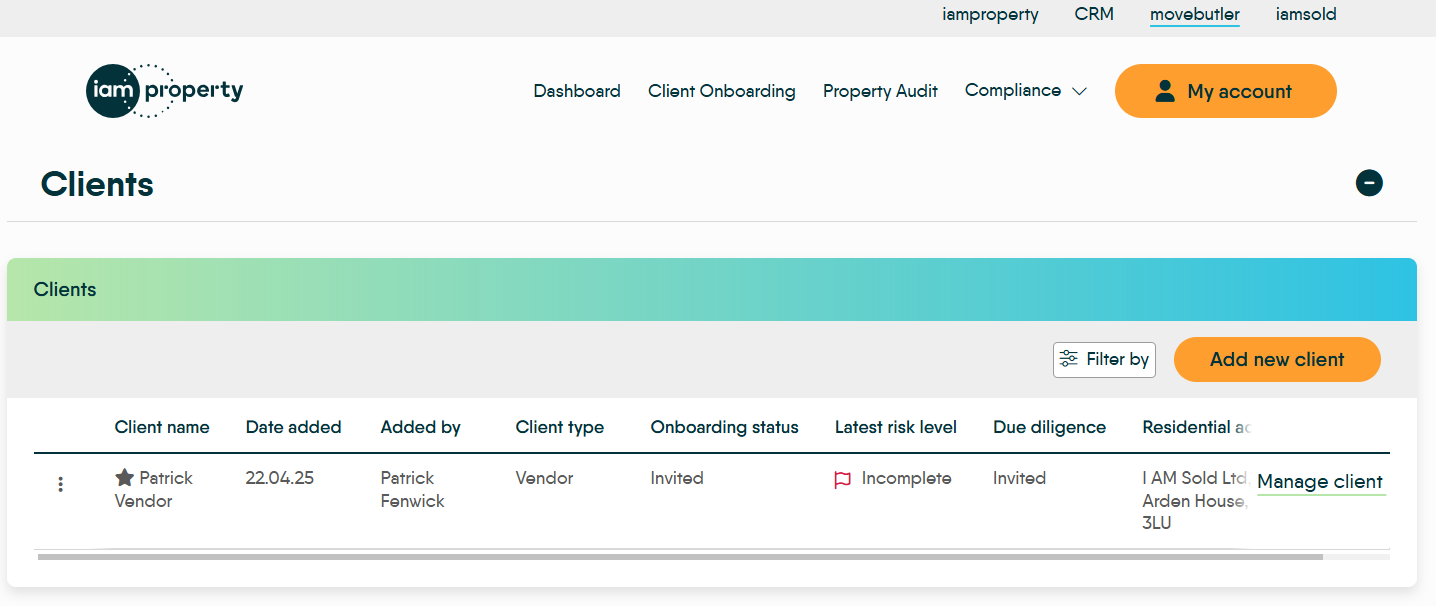The width and height of the screenshot is (1436, 606).
Task: Click the person icon inside My account button
Action: tap(1165, 90)
